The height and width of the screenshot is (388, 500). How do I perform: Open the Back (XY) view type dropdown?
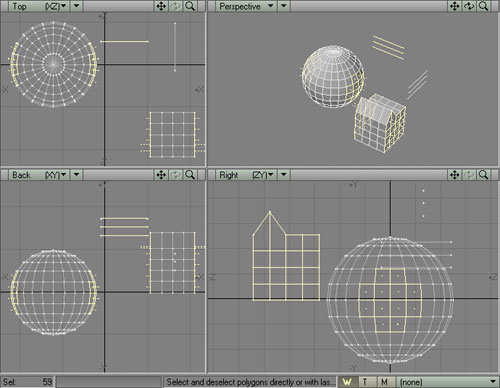click(39, 175)
